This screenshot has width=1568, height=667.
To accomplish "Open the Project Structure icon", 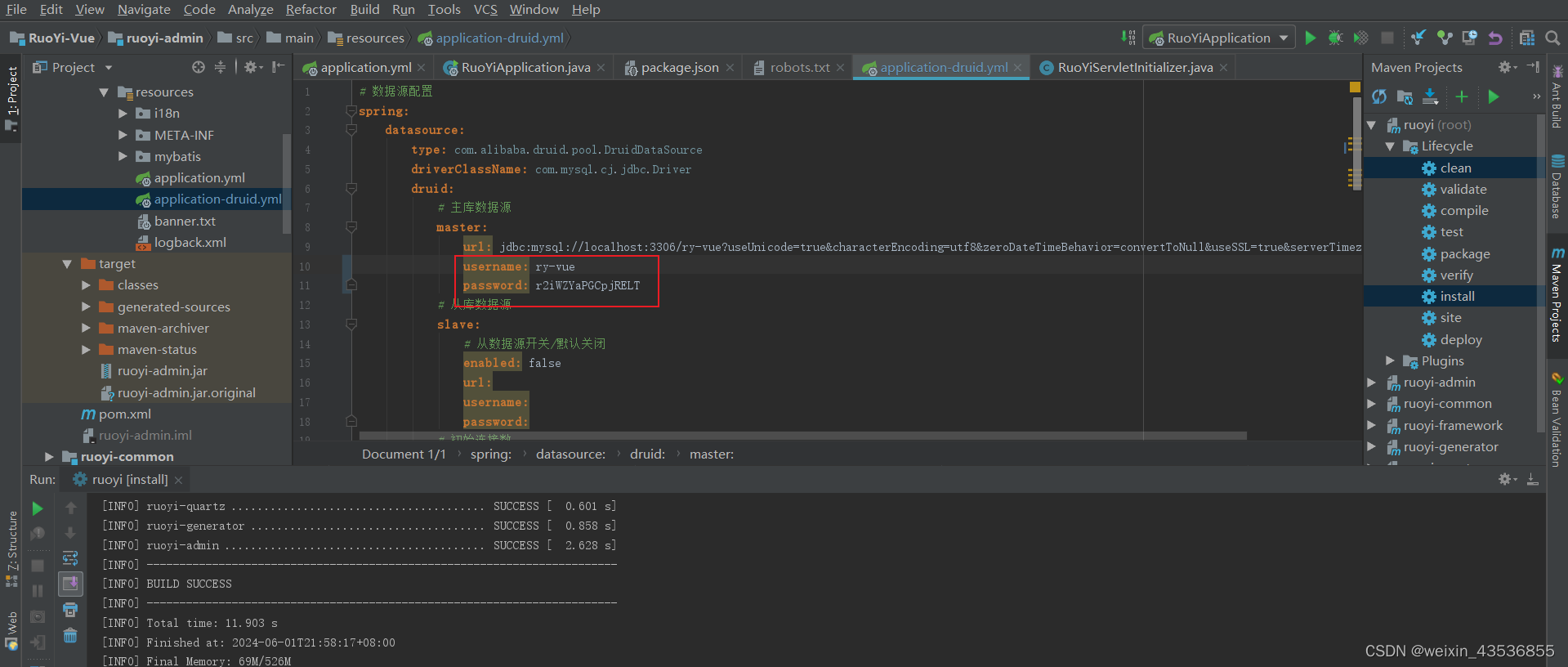I will [x=1527, y=38].
